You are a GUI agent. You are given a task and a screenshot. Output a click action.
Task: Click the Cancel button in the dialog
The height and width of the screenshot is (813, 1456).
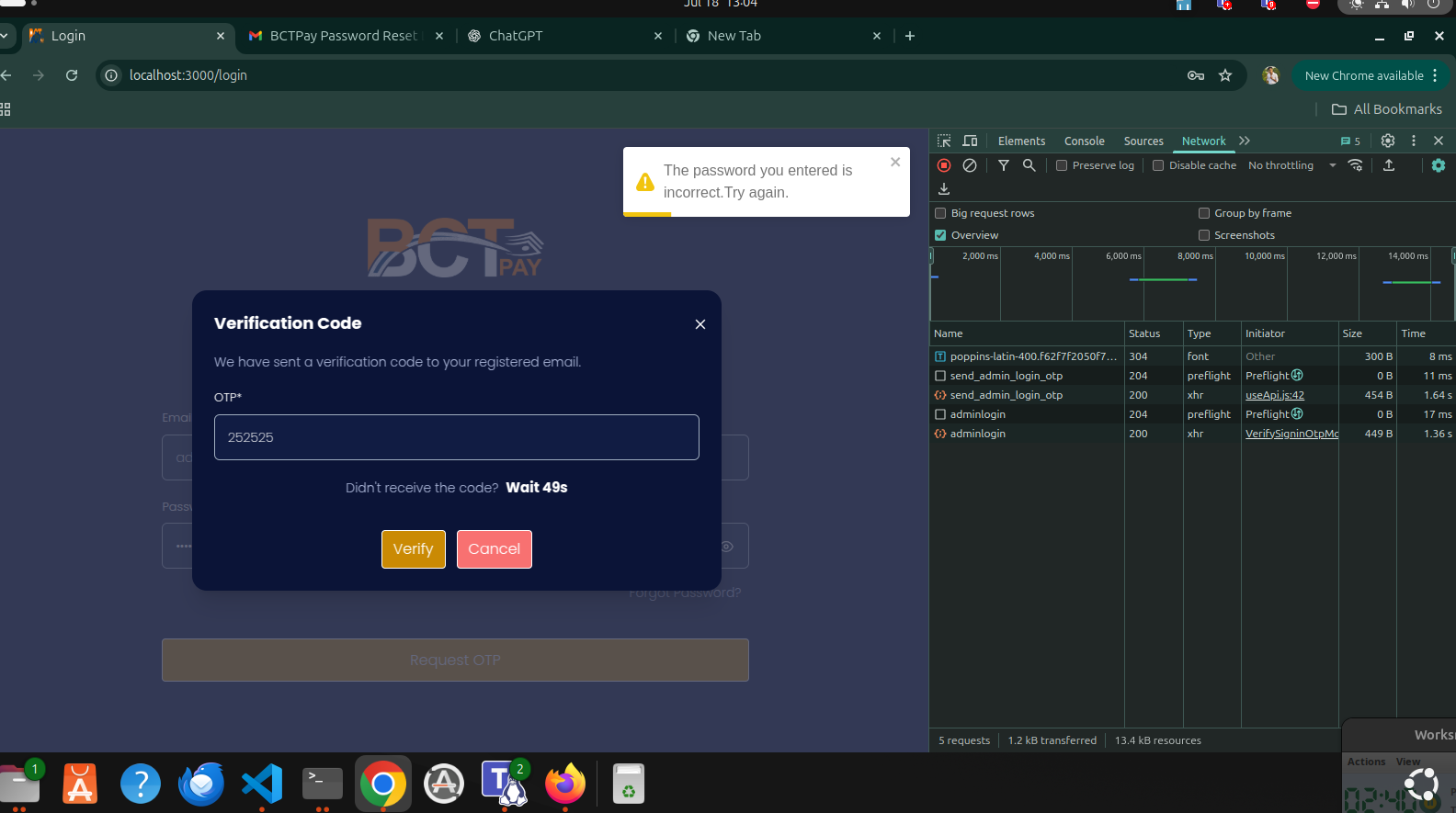tap(494, 549)
